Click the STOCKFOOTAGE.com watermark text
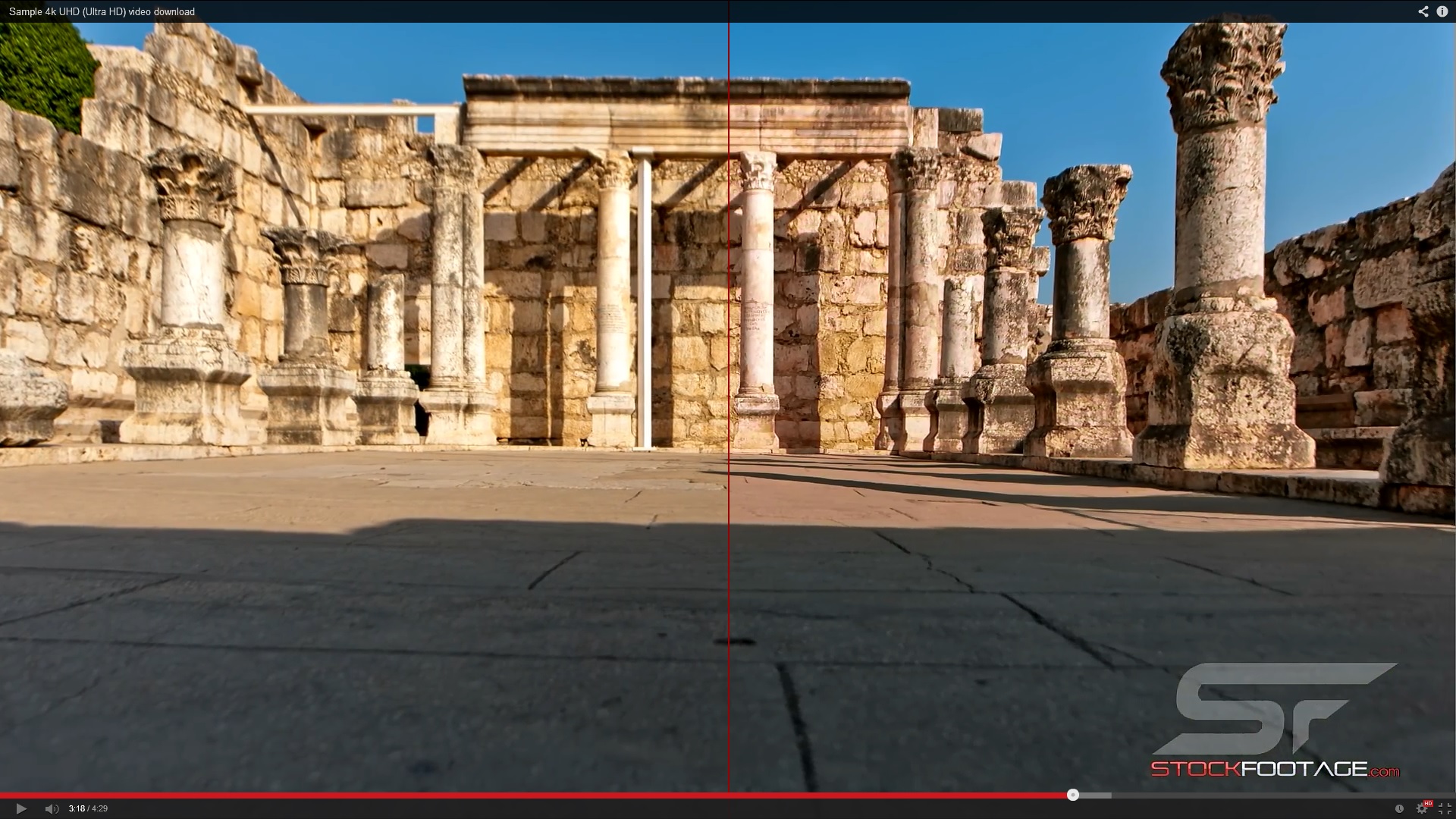Viewport: 1456px width, 819px height. tap(1275, 769)
